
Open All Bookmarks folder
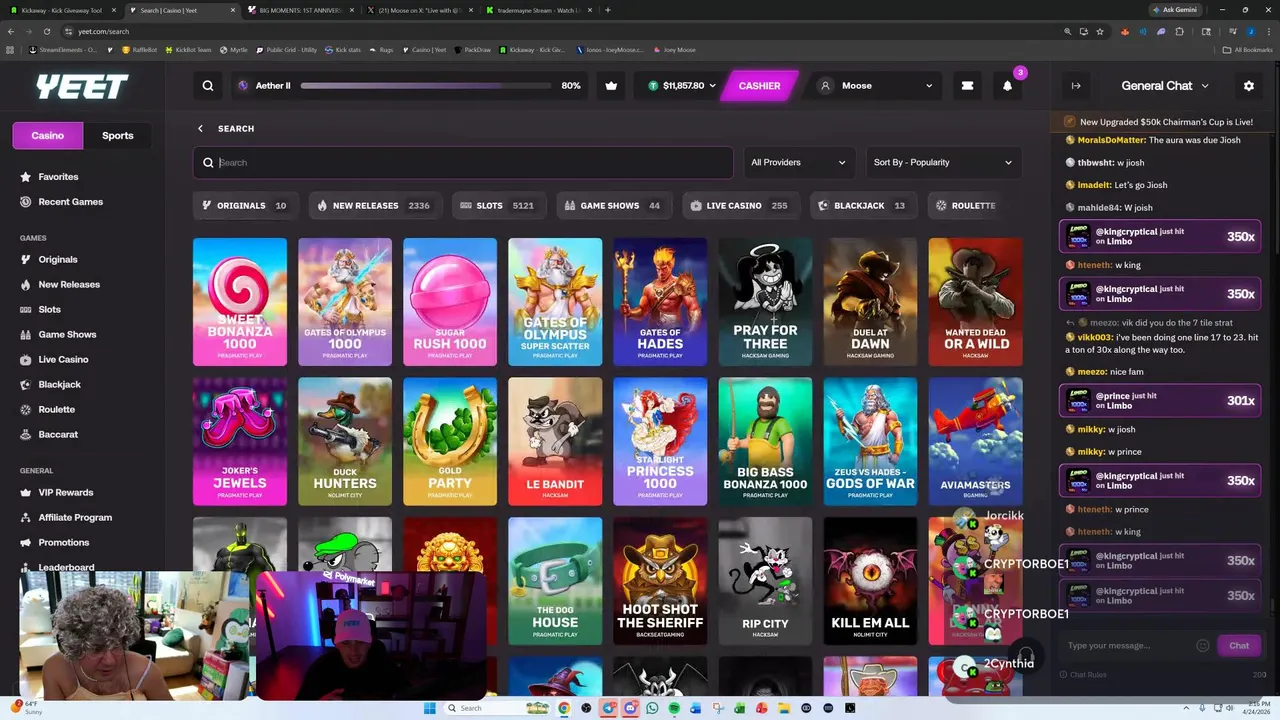(1248, 50)
